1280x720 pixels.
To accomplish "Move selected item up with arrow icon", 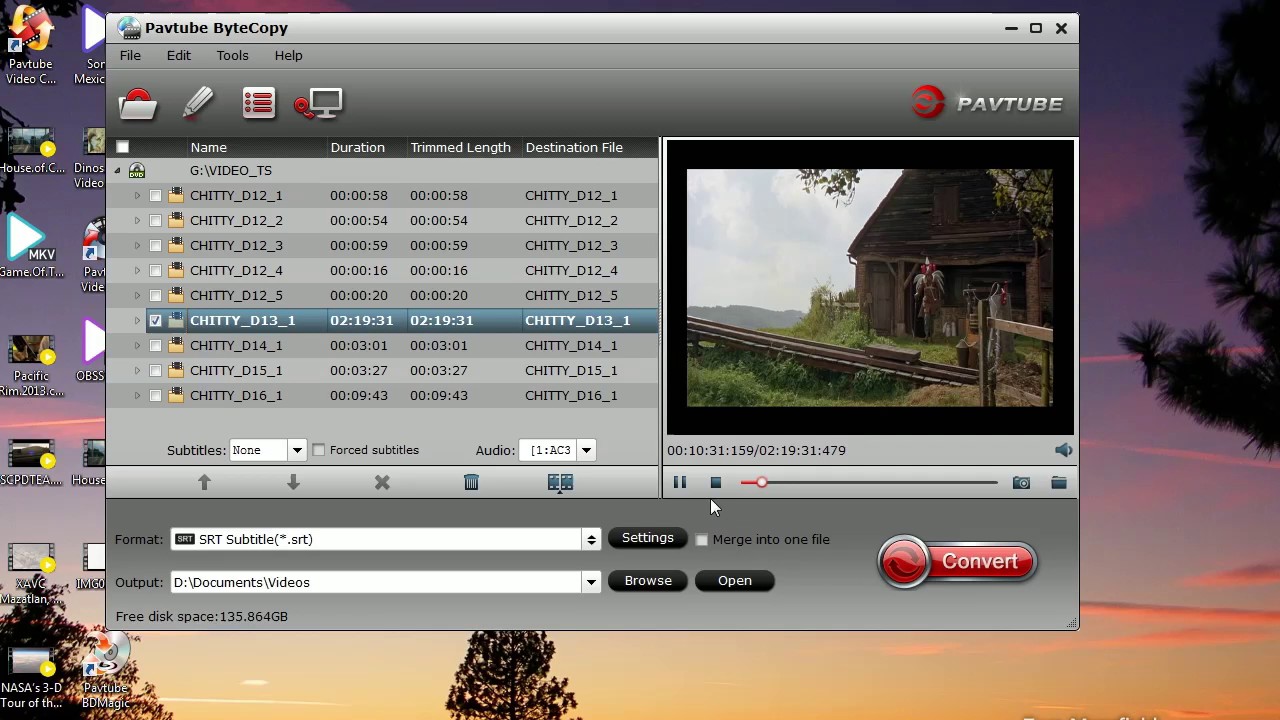I will 204,482.
